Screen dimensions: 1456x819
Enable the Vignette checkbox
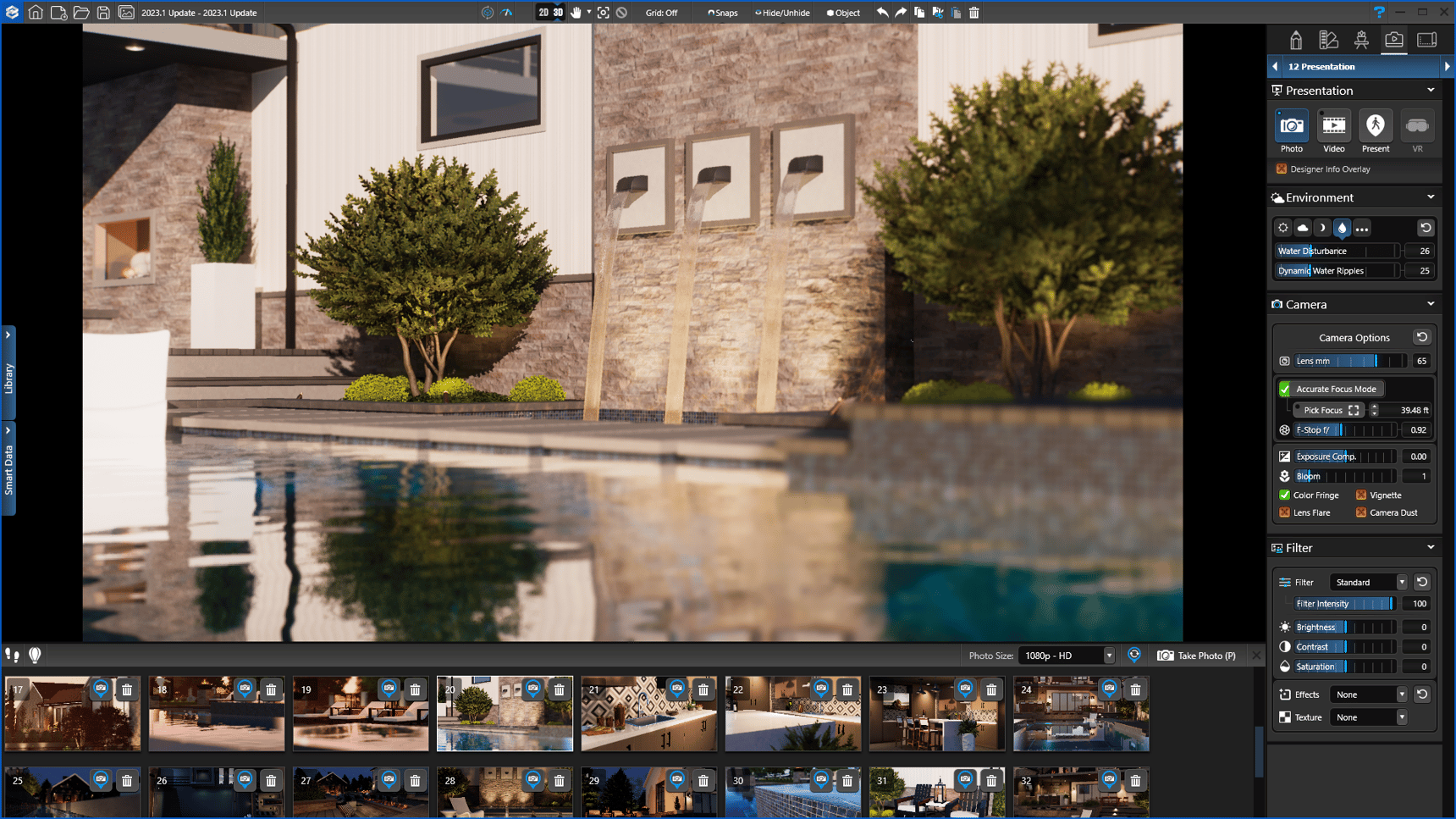pyautogui.click(x=1361, y=495)
